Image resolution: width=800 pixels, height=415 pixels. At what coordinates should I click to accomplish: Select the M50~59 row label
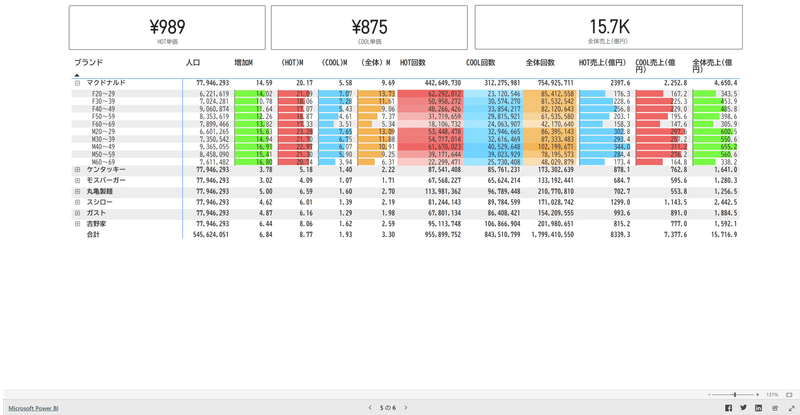(x=104, y=154)
